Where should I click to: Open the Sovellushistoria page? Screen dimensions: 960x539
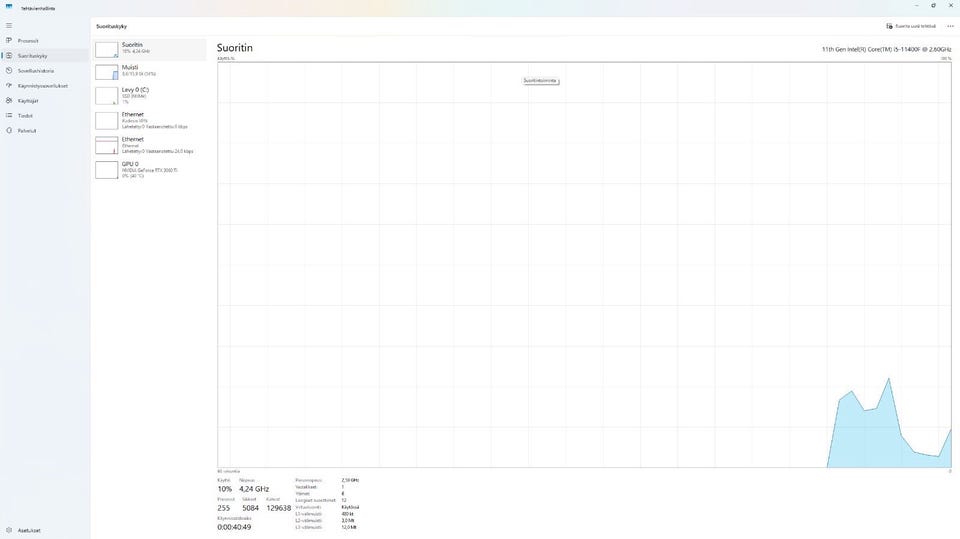[x=45, y=70]
